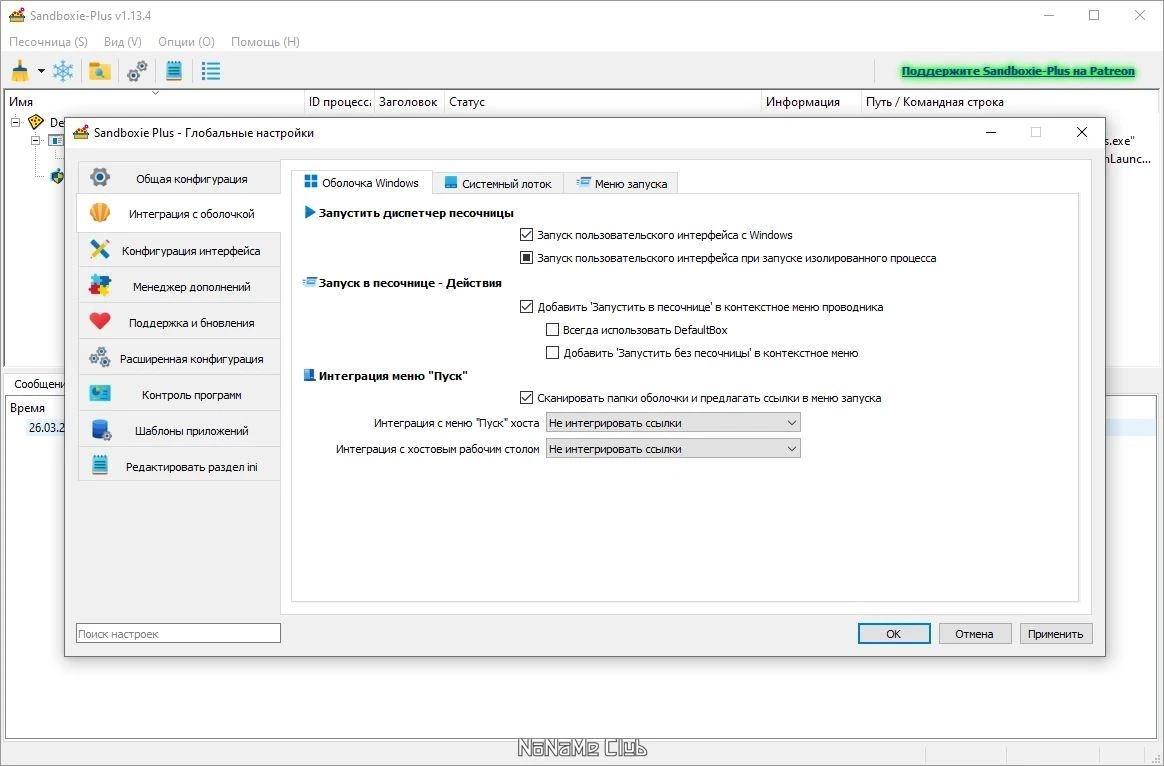This screenshot has height=766, width=1164.
Task: Click the puzzle icon of Менеджер дополнений
Action: (100, 285)
